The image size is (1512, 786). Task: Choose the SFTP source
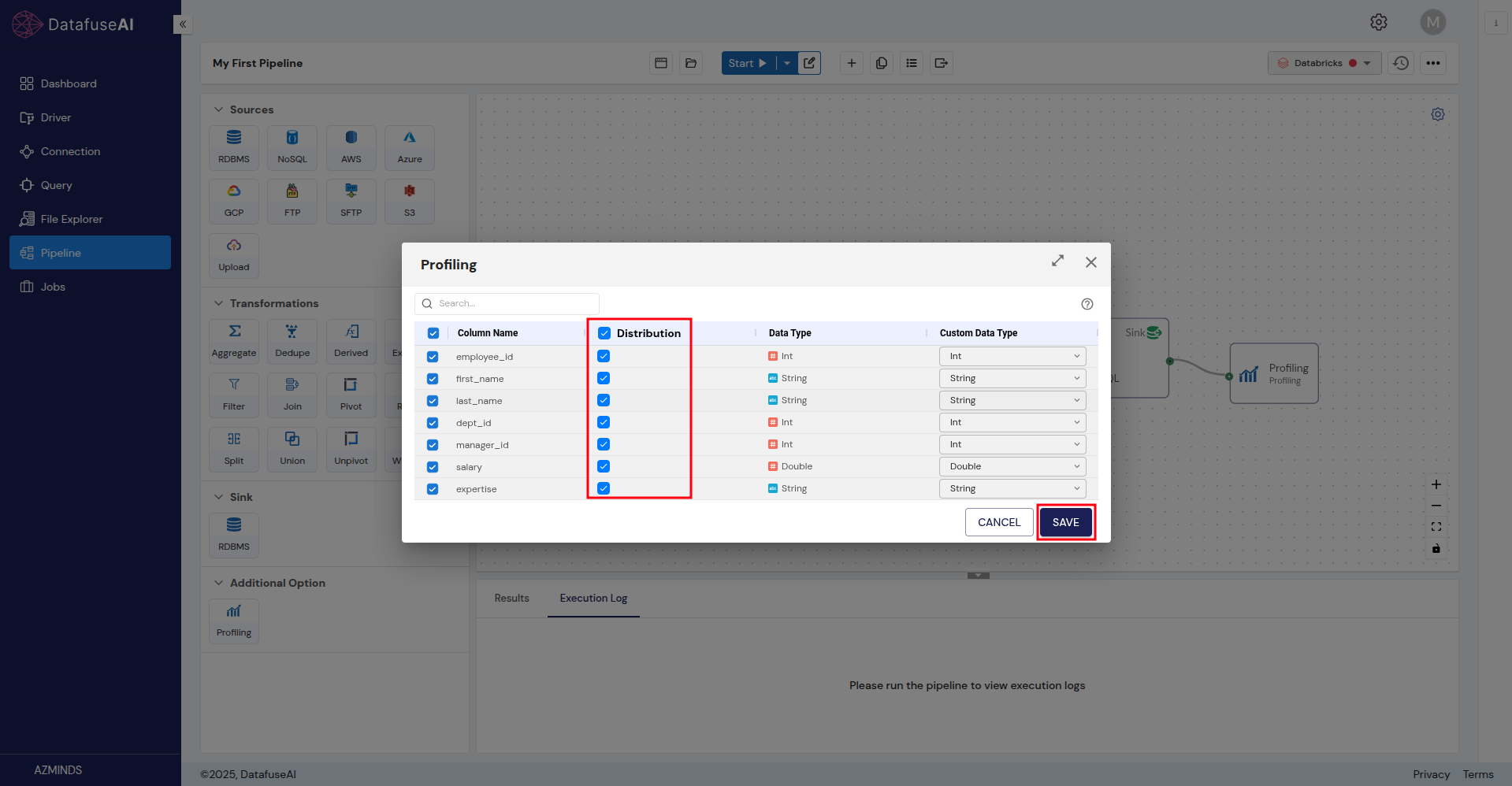pyautogui.click(x=351, y=201)
